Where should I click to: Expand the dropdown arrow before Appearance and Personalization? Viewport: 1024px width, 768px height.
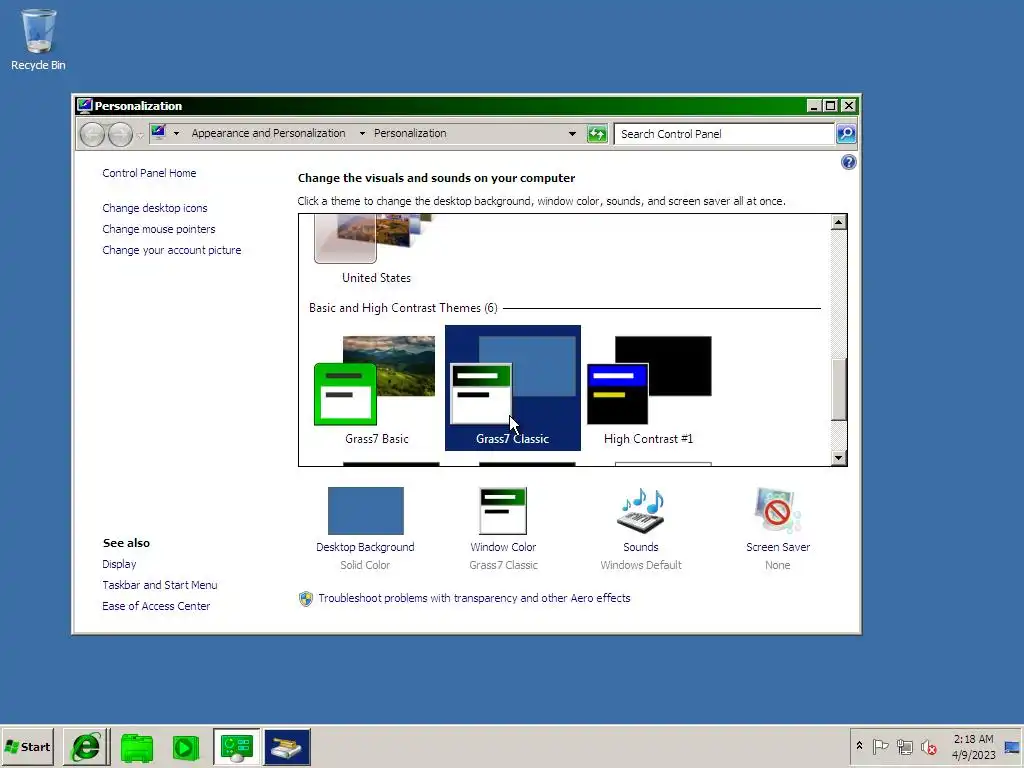176,133
